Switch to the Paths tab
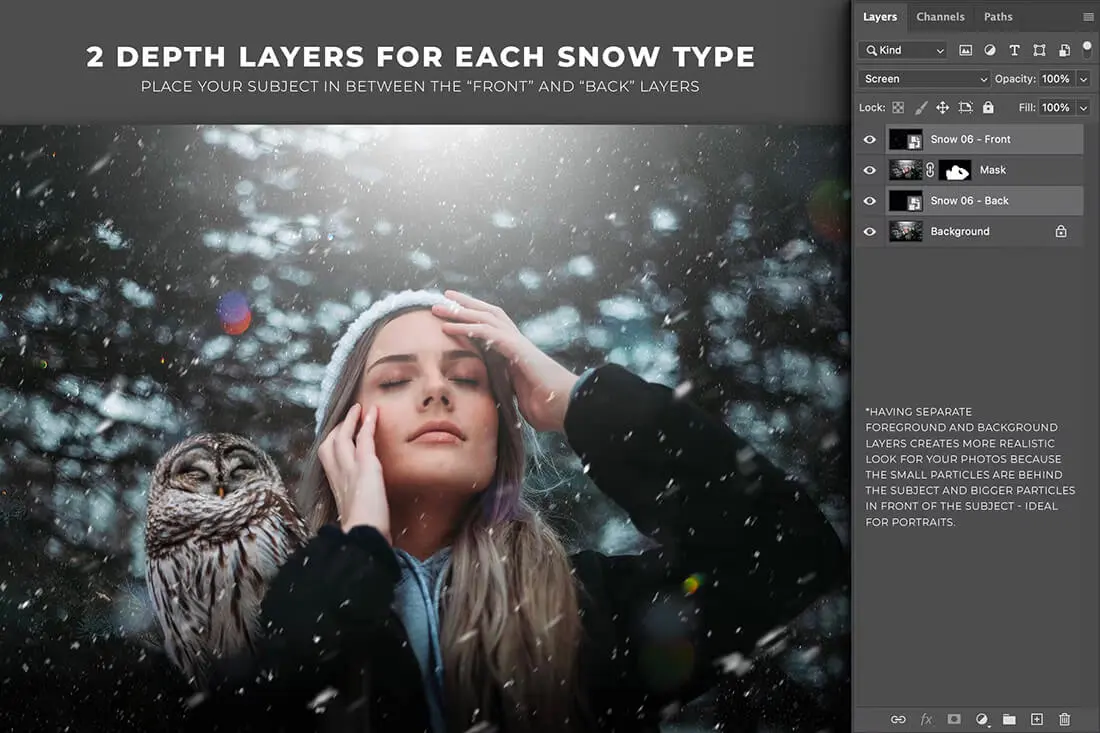 (x=998, y=17)
